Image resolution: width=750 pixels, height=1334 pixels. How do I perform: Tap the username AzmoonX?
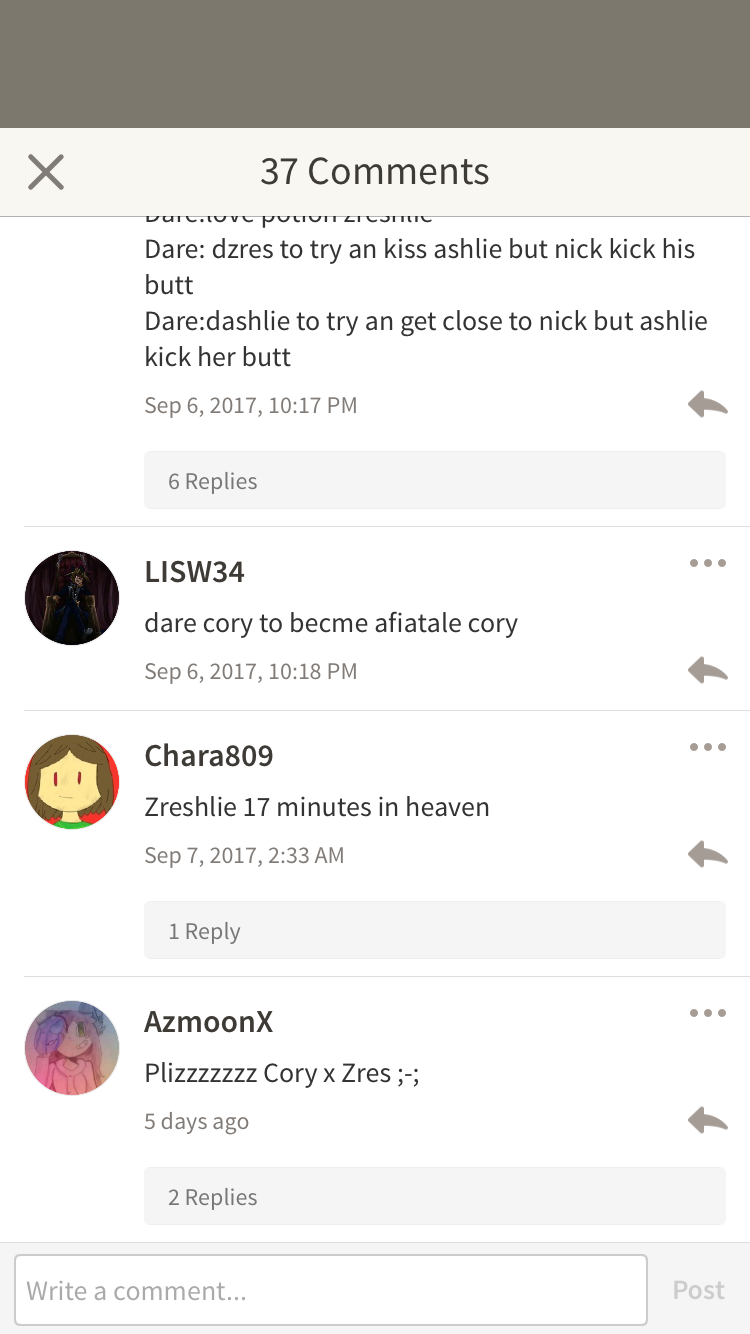(x=208, y=1022)
